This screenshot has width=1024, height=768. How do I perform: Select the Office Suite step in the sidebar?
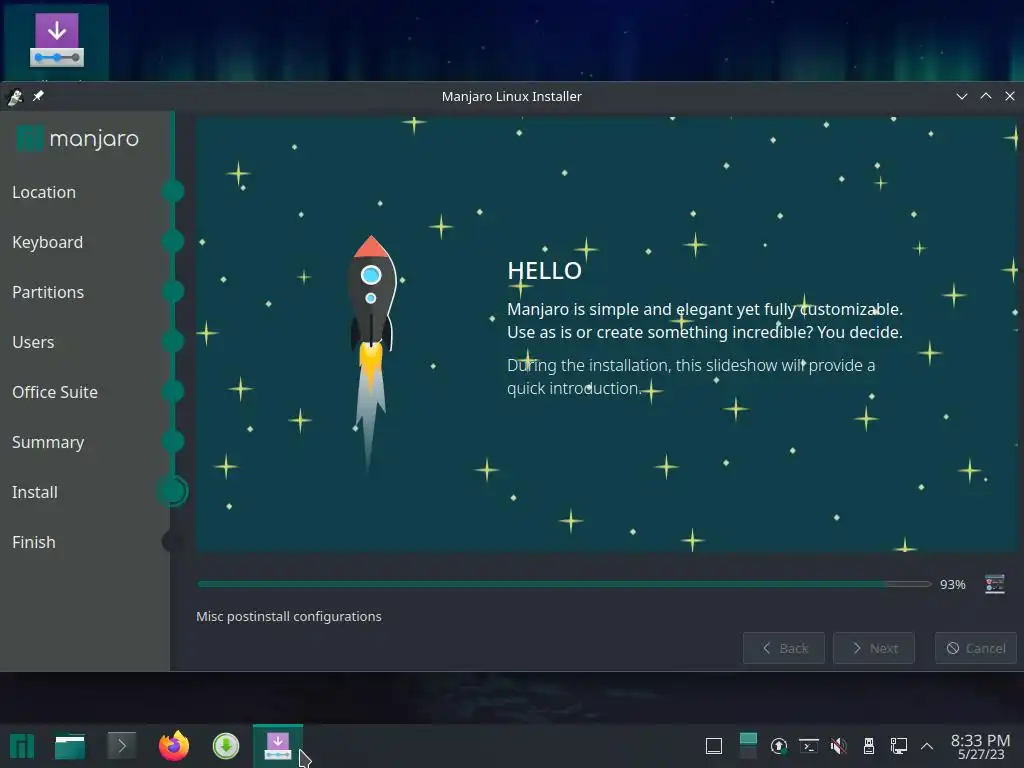tap(55, 392)
